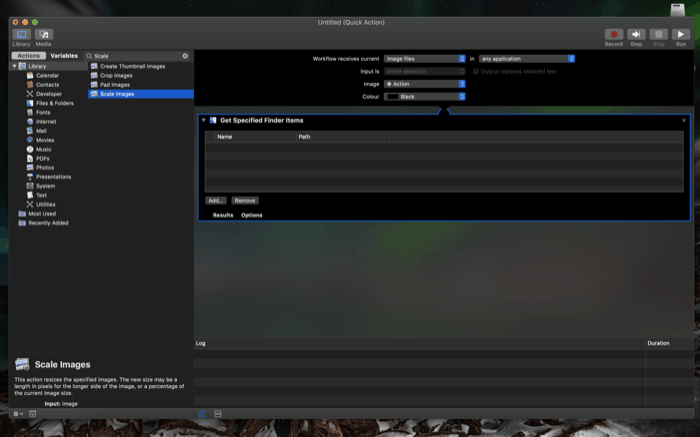Image resolution: width=700 pixels, height=437 pixels.
Task: Select the Calendar library category
Action: pyautogui.click(x=47, y=75)
